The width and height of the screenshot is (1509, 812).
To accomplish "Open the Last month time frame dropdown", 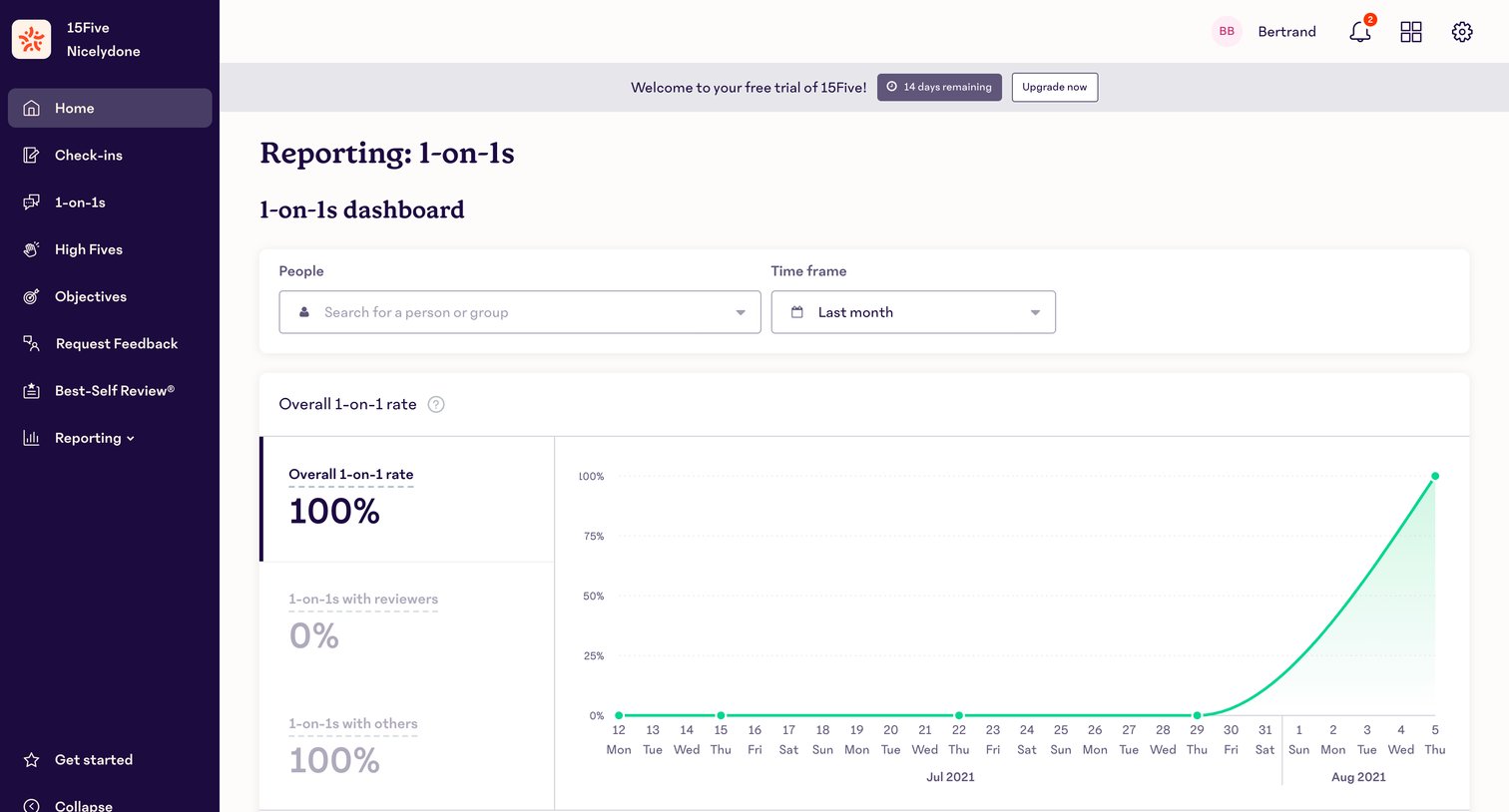I will pos(913,312).
